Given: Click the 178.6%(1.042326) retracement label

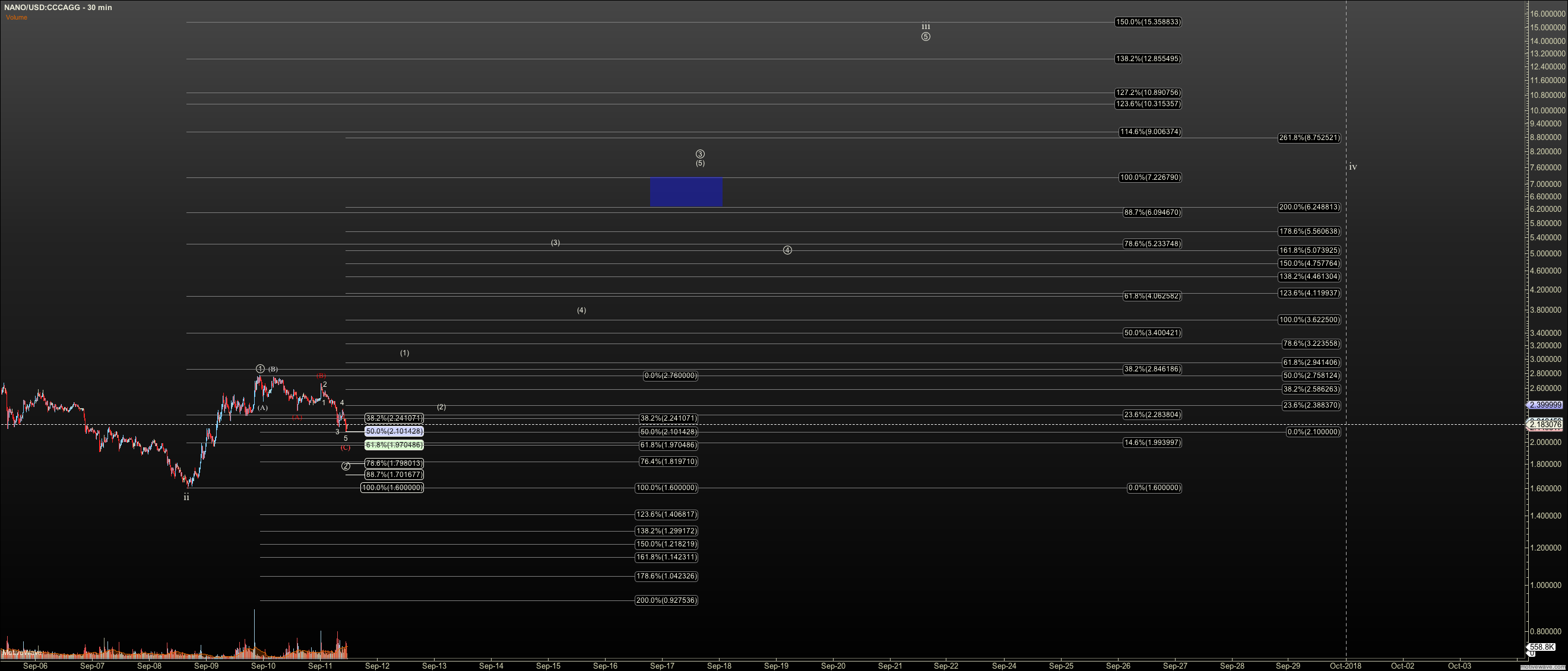Looking at the screenshot, I should [667, 576].
